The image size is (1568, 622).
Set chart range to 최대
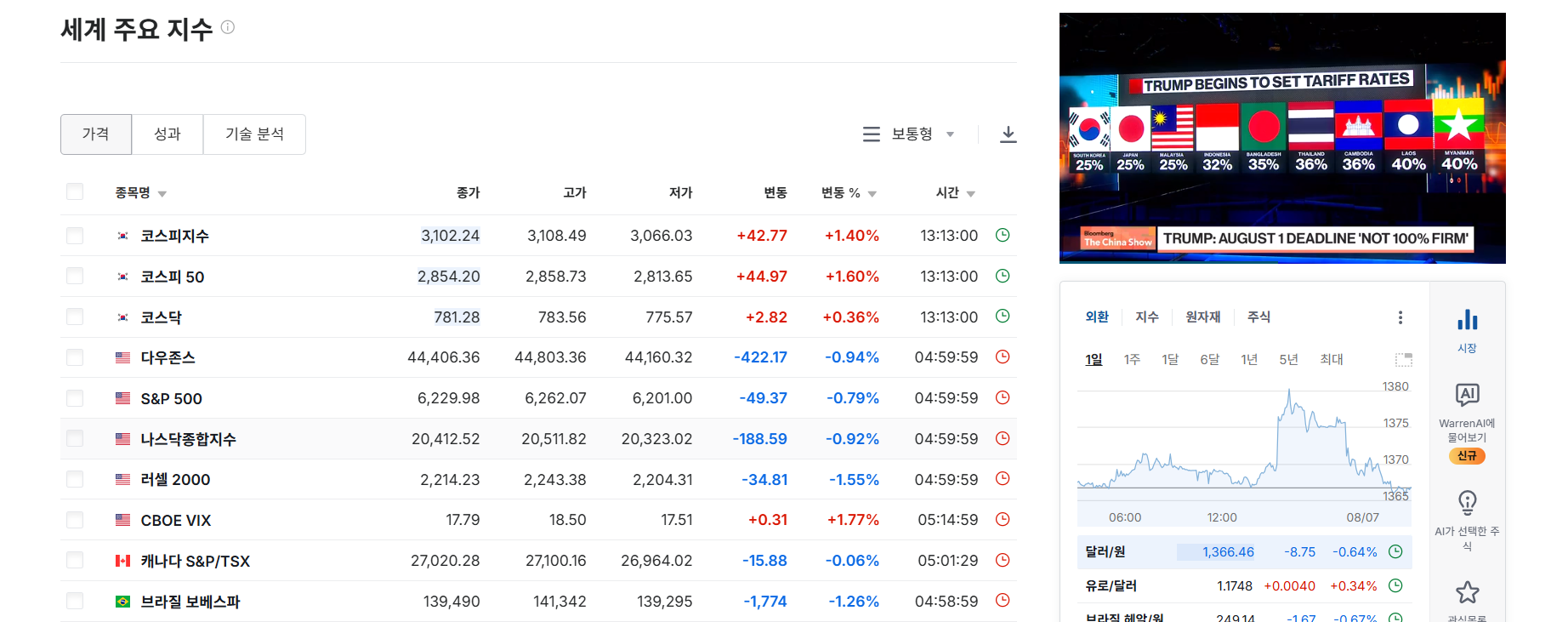[x=1332, y=359]
